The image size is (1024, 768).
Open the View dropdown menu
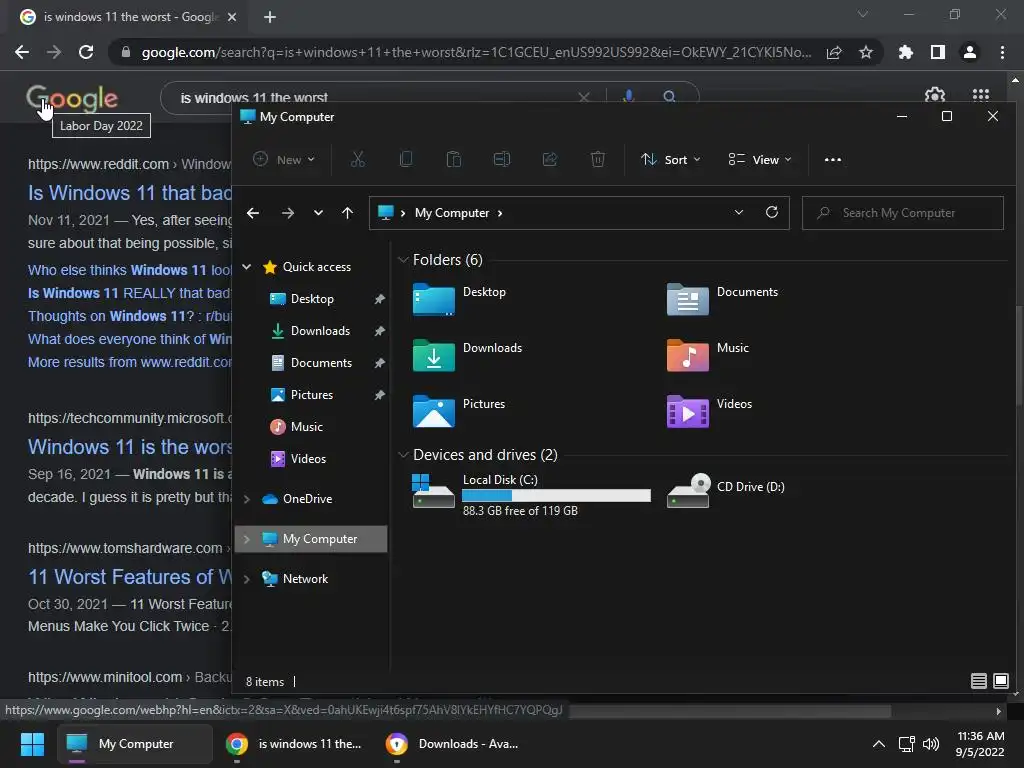[x=760, y=159]
